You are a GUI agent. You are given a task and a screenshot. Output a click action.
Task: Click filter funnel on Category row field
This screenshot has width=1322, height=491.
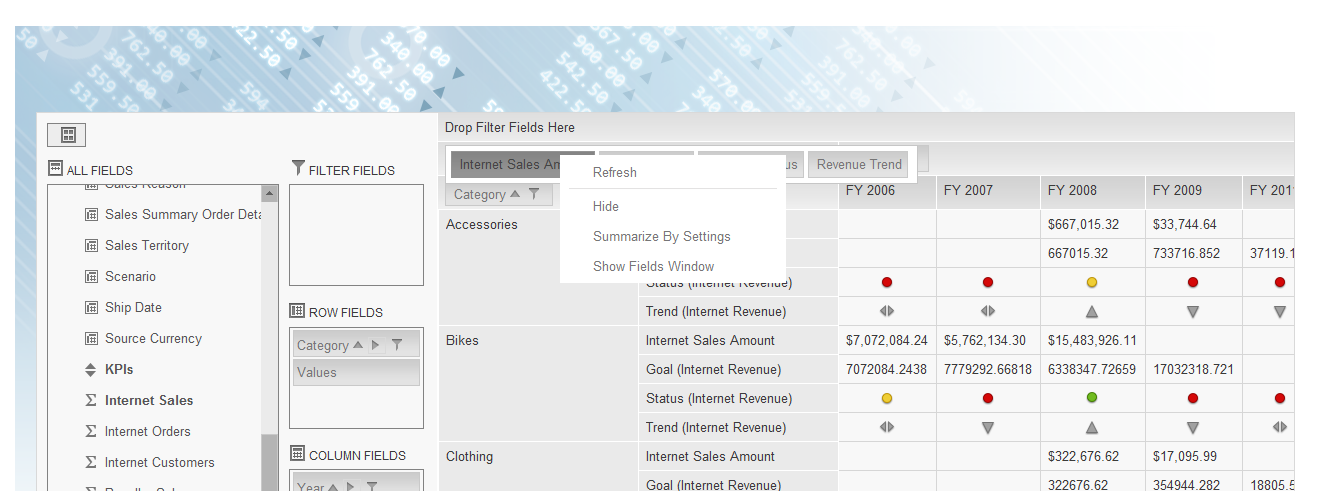397,345
